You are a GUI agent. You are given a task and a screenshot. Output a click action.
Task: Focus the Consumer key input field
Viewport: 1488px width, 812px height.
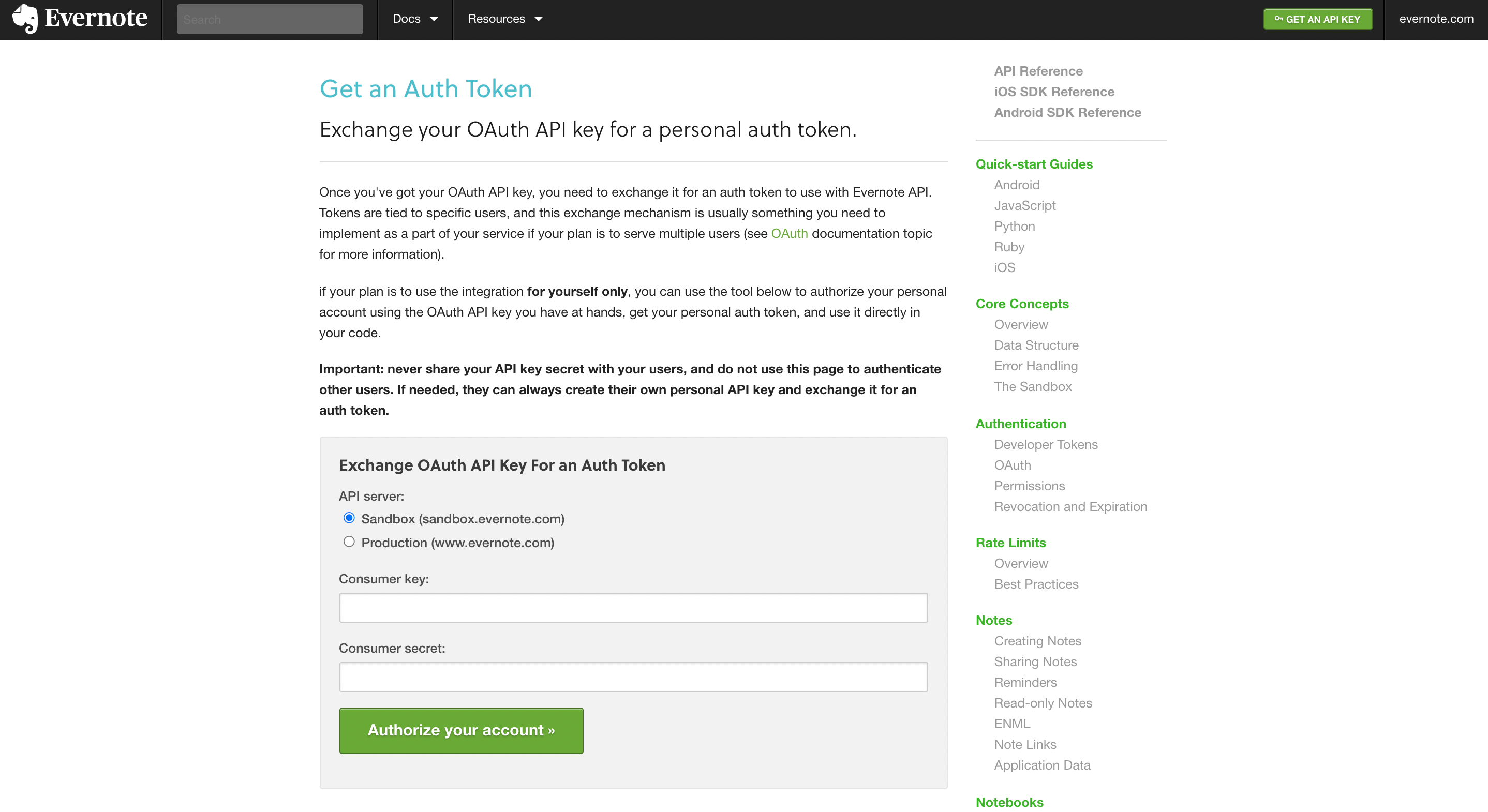click(633, 607)
